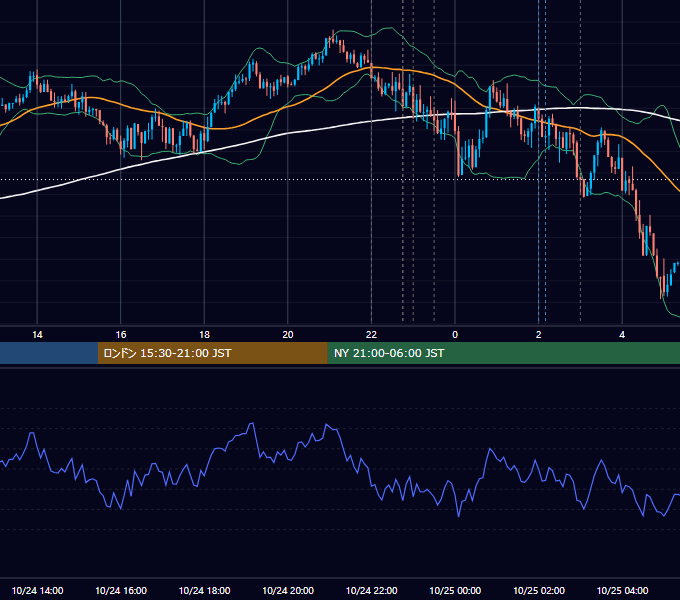Screen dimensions: 680x600
Task: Click the hour label 22 on chart axis
Action: [x=371, y=335]
